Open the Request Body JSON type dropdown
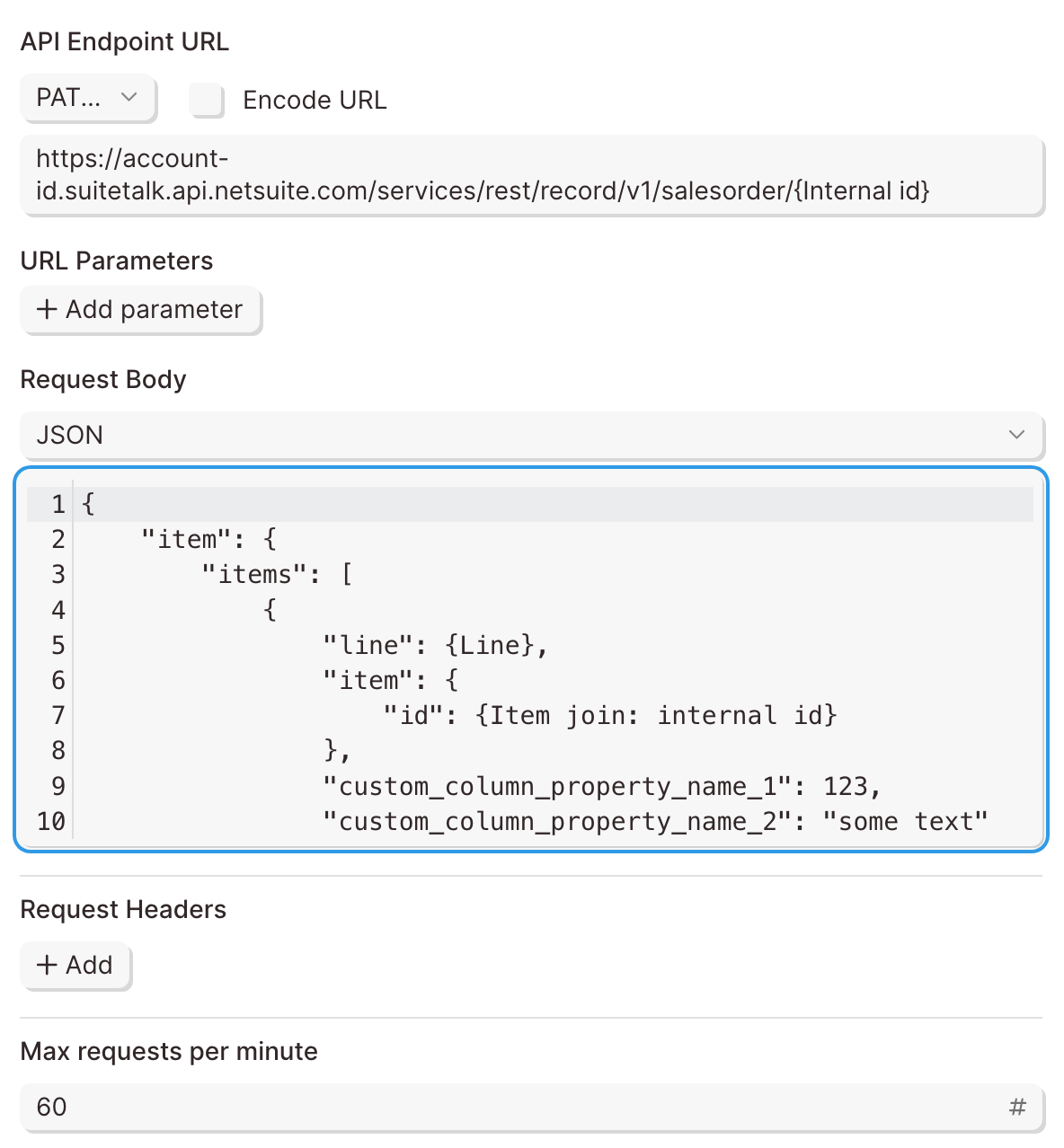Viewport: 1064px width, 1148px height. pos(532,435)
